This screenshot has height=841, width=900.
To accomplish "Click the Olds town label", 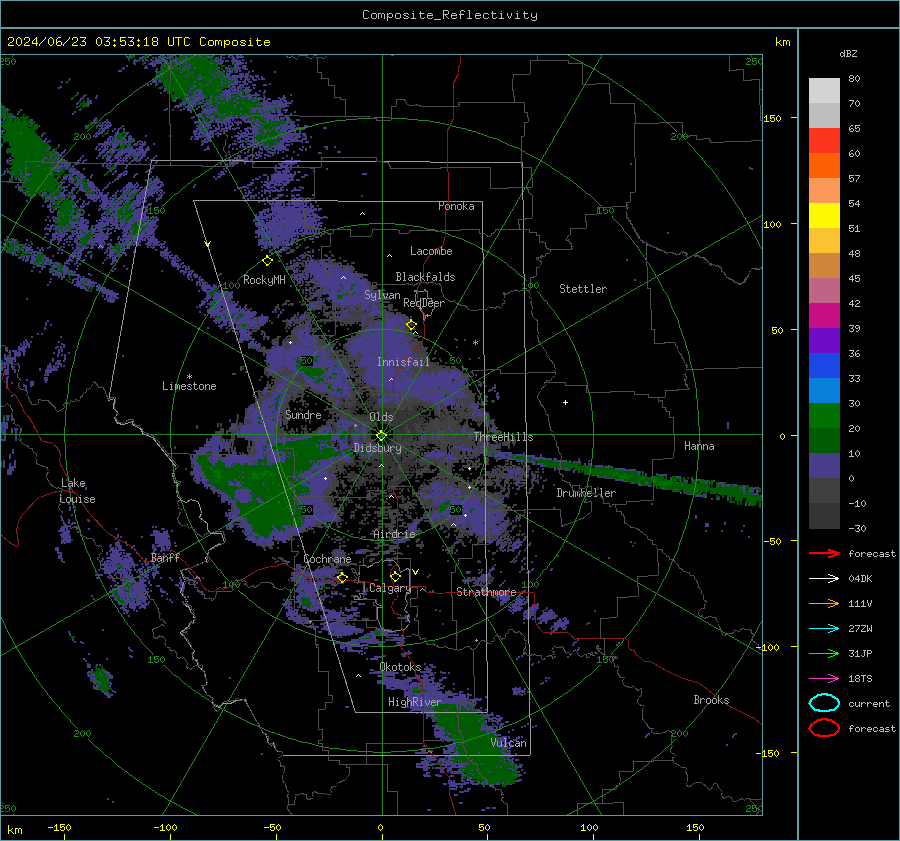I will tap(381, 417).
